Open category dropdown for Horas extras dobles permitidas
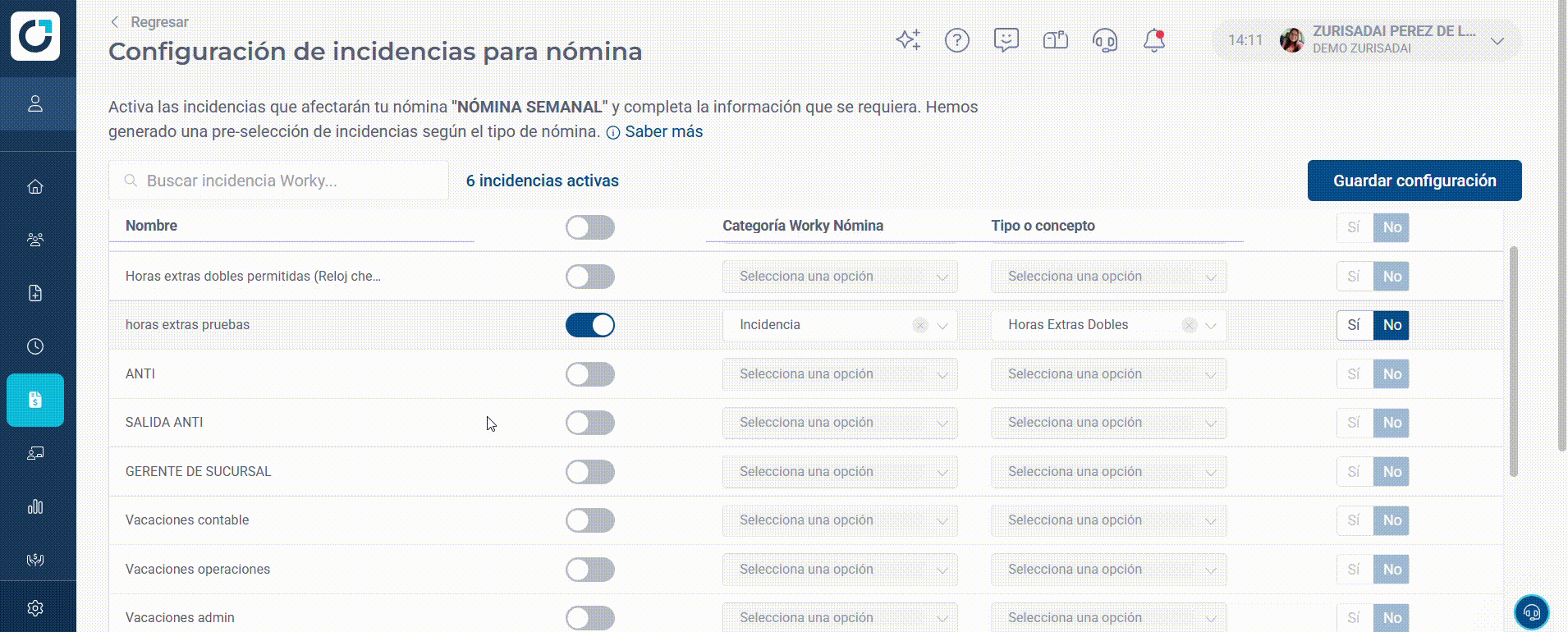 click(x=840, y=277)
